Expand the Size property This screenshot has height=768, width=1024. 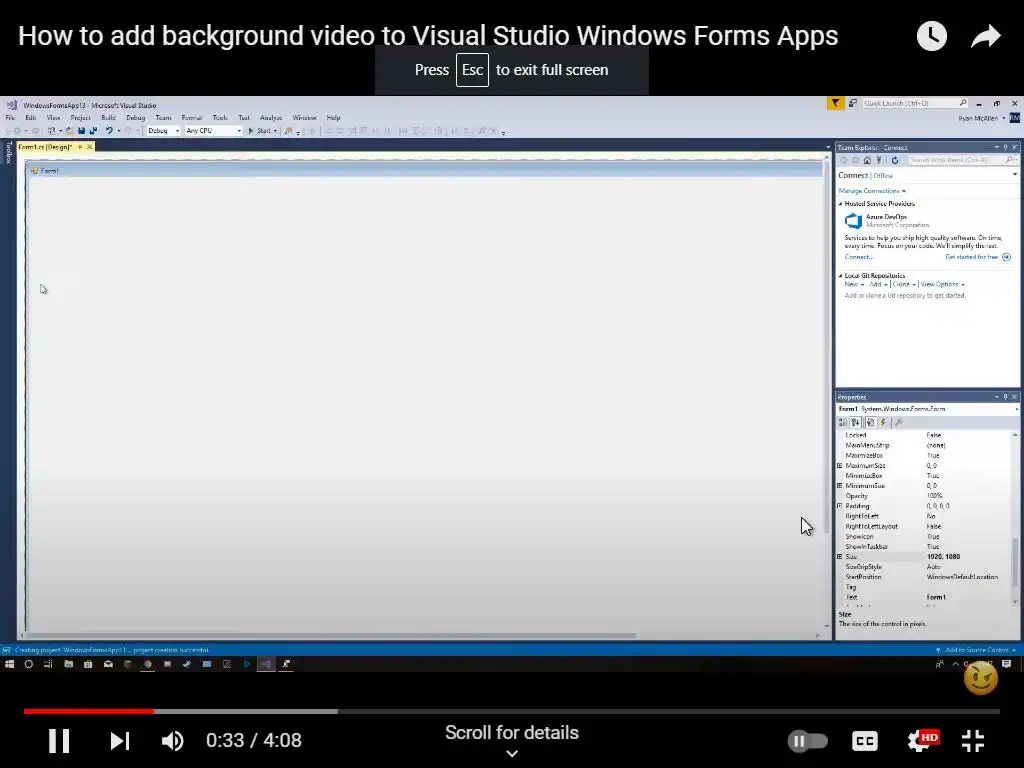pyautogui.click(x=840, y=556)
